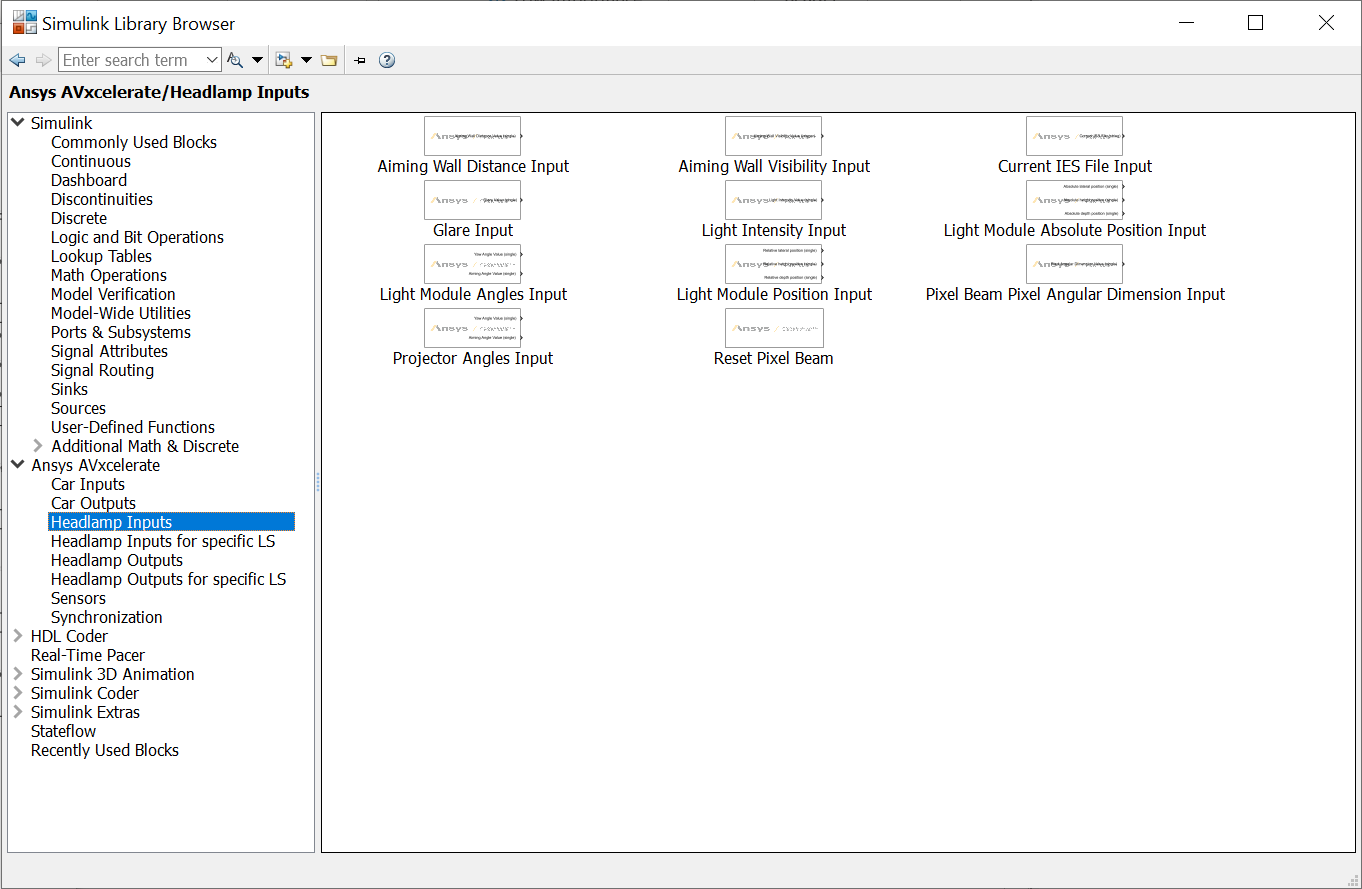The image size is (1362, 889).
Task: Click the new model icon
Action: click(x=283, y=60)
